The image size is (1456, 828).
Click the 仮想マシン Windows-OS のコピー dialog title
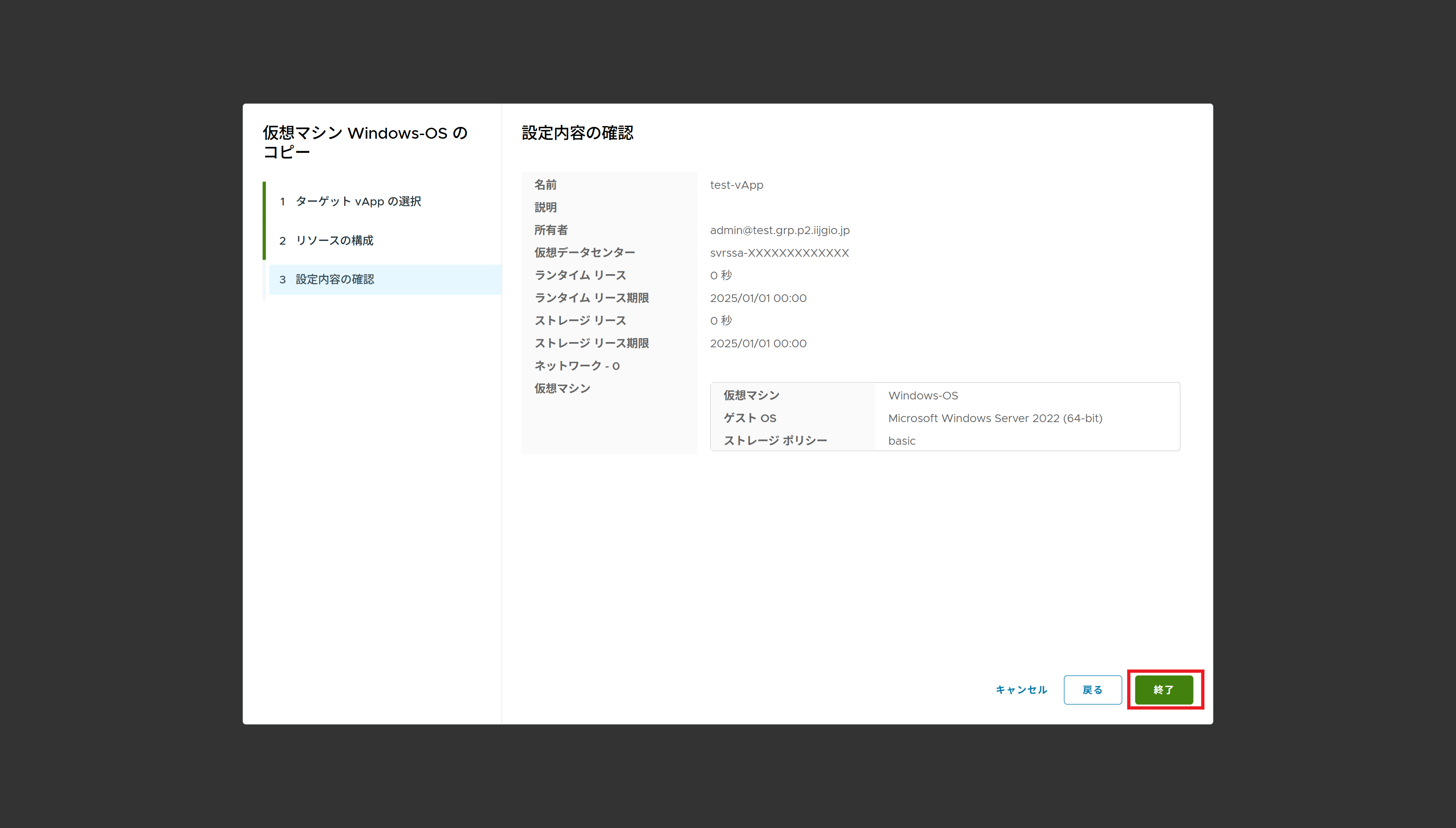(x=364, y=142)
